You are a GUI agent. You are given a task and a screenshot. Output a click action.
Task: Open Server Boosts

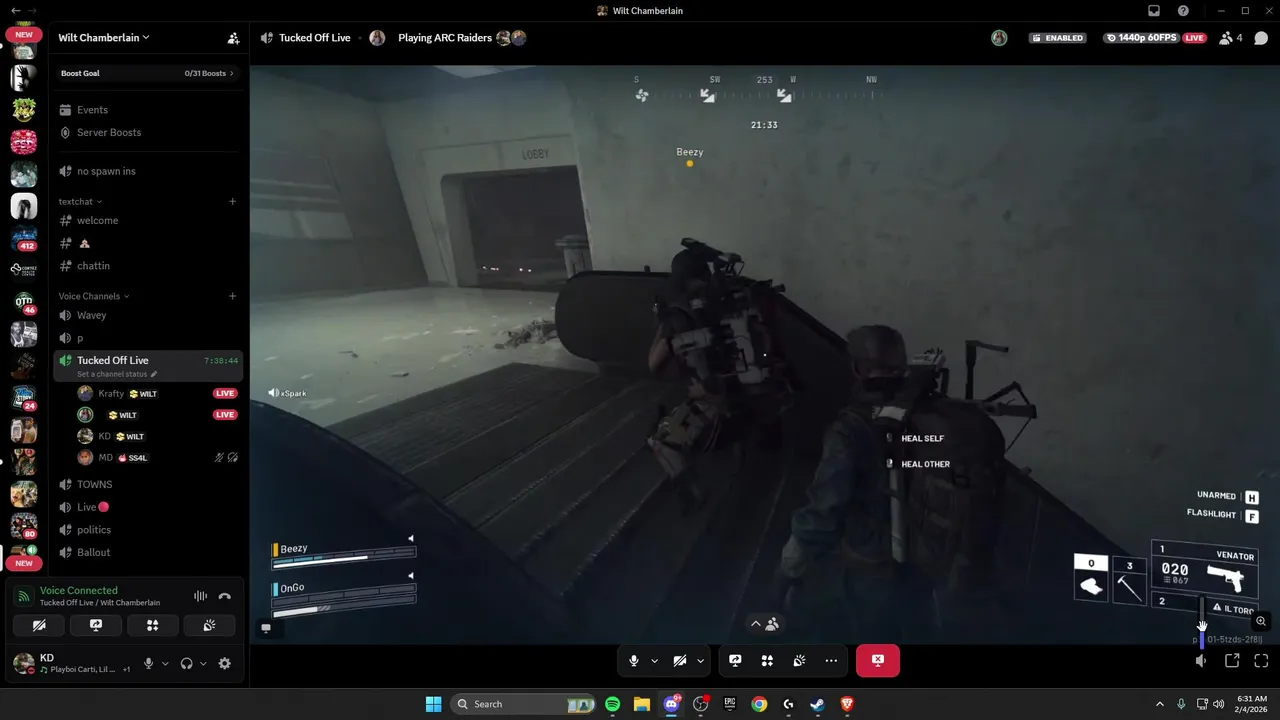149,132
